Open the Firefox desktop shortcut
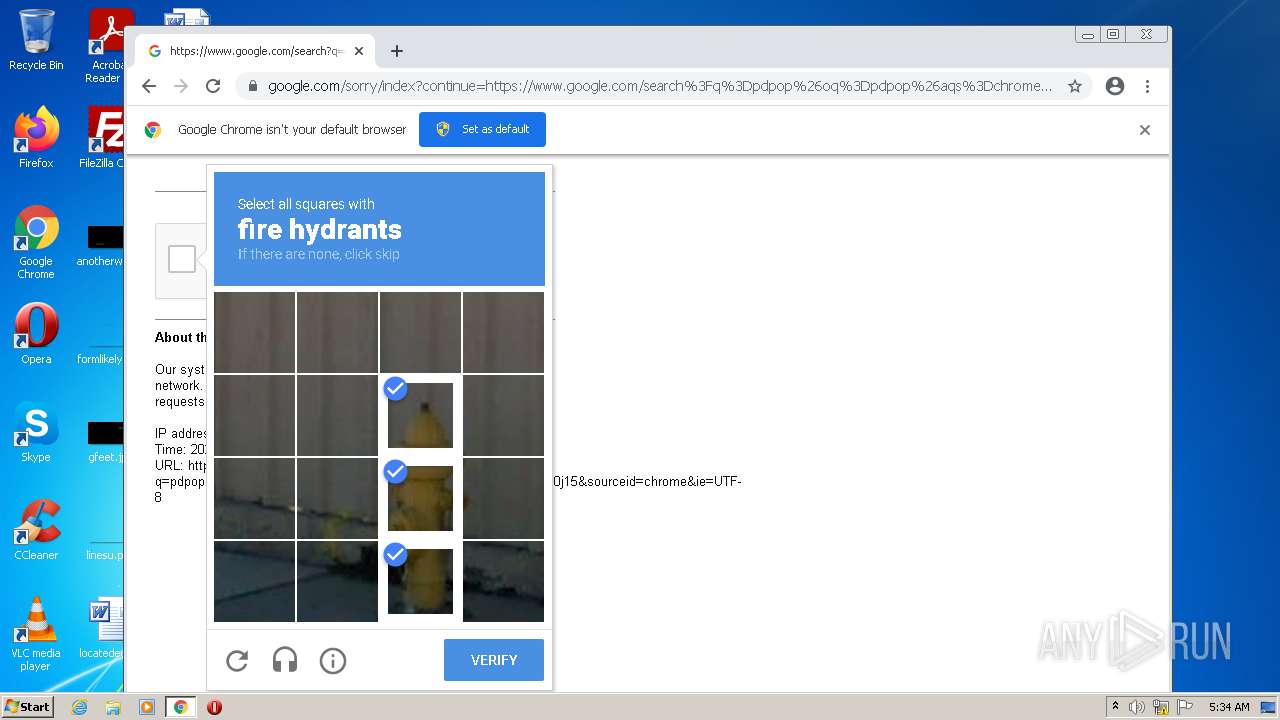The height and width of the screenshot is (720, 1280). pos(36,138)
